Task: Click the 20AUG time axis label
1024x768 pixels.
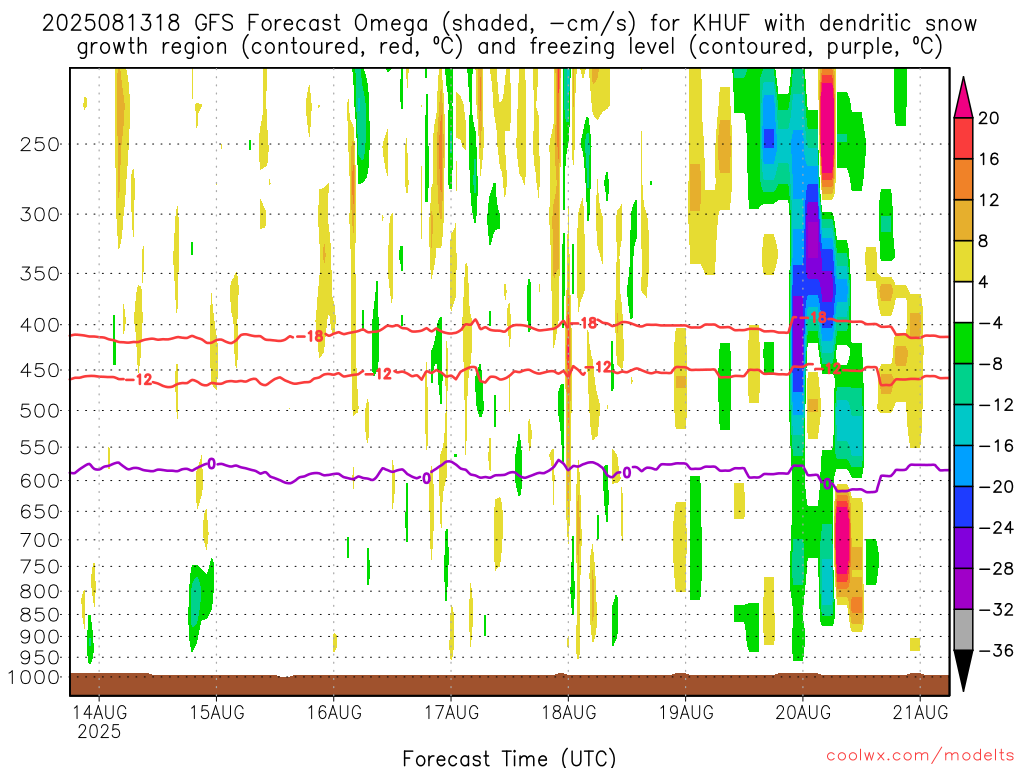Action: click(x=803, y=712)
